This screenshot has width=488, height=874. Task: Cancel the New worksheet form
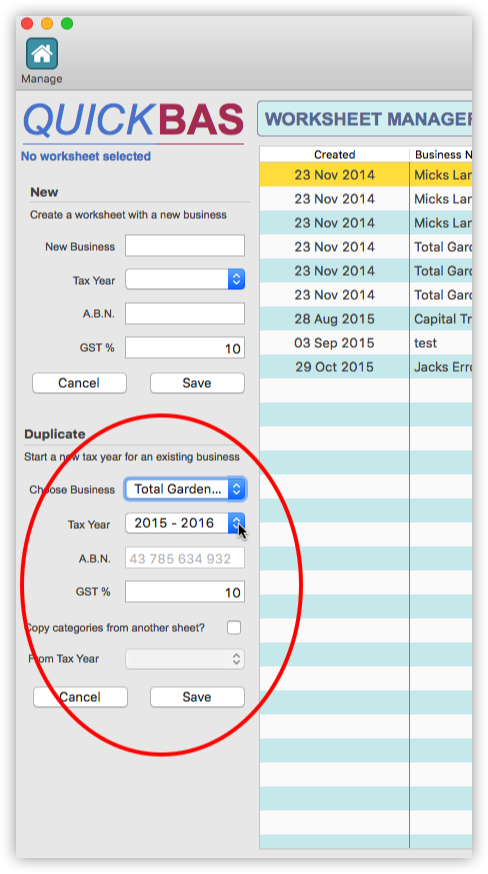click(x=79, y=383)
